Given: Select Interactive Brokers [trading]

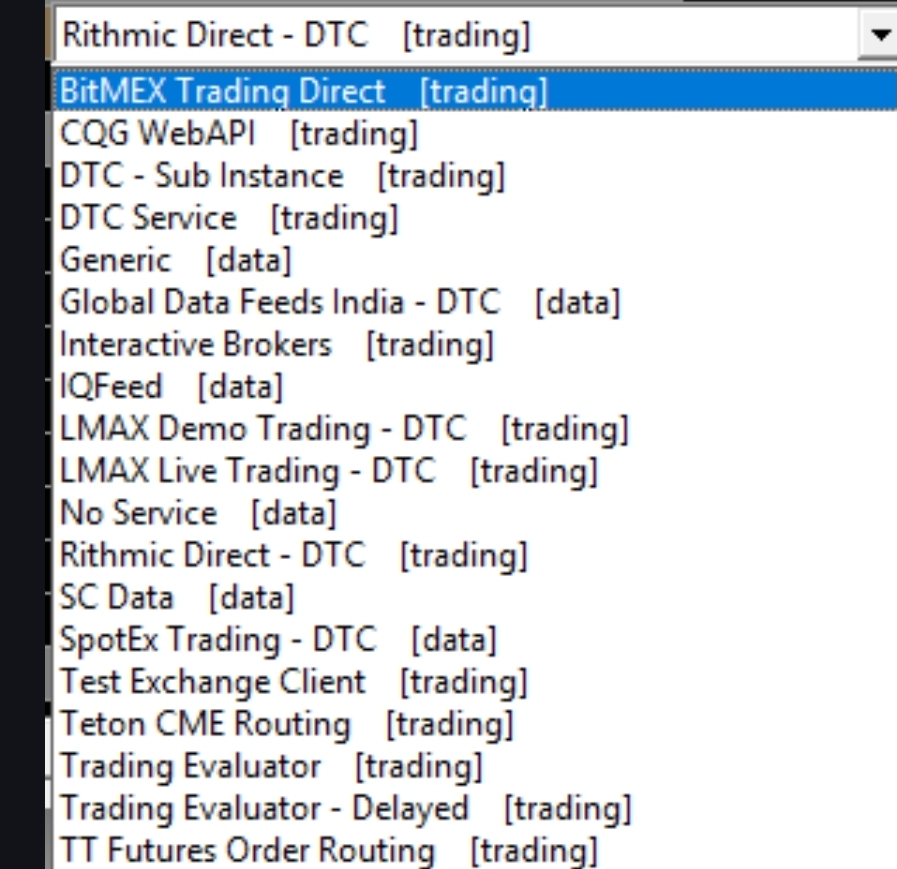Looking at the screenshot, I should pyautogui.click(x=475, y=344).
